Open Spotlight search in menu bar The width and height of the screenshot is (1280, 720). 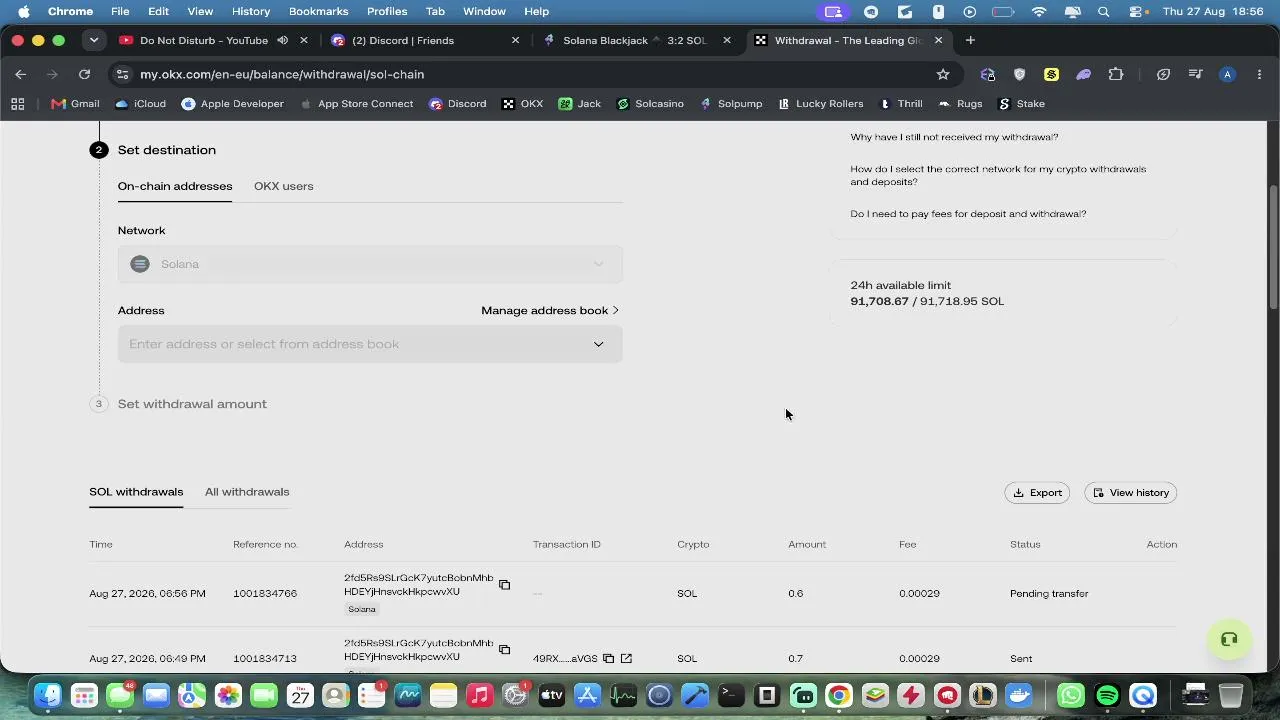1104,12
